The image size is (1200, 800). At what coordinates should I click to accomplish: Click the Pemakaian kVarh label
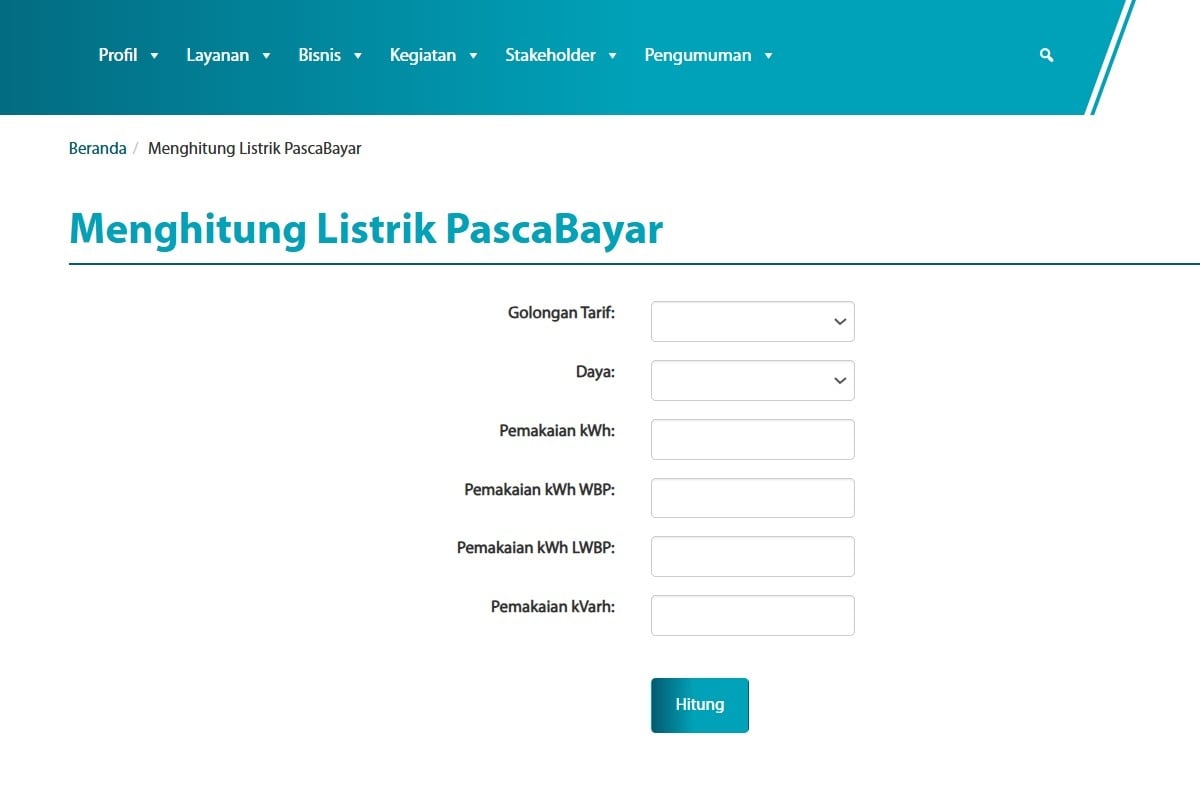(553, 607)
